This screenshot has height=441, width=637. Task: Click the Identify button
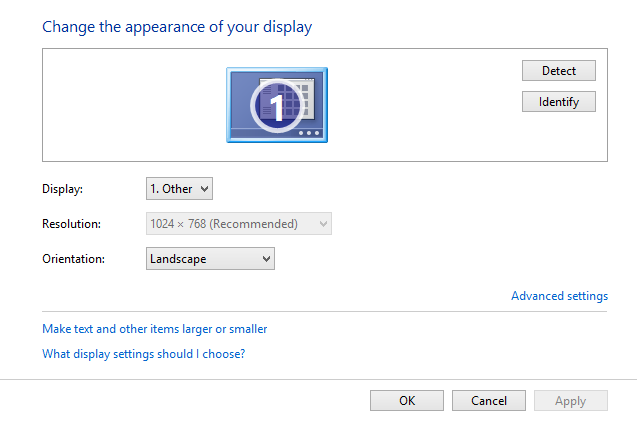point(558,102)
